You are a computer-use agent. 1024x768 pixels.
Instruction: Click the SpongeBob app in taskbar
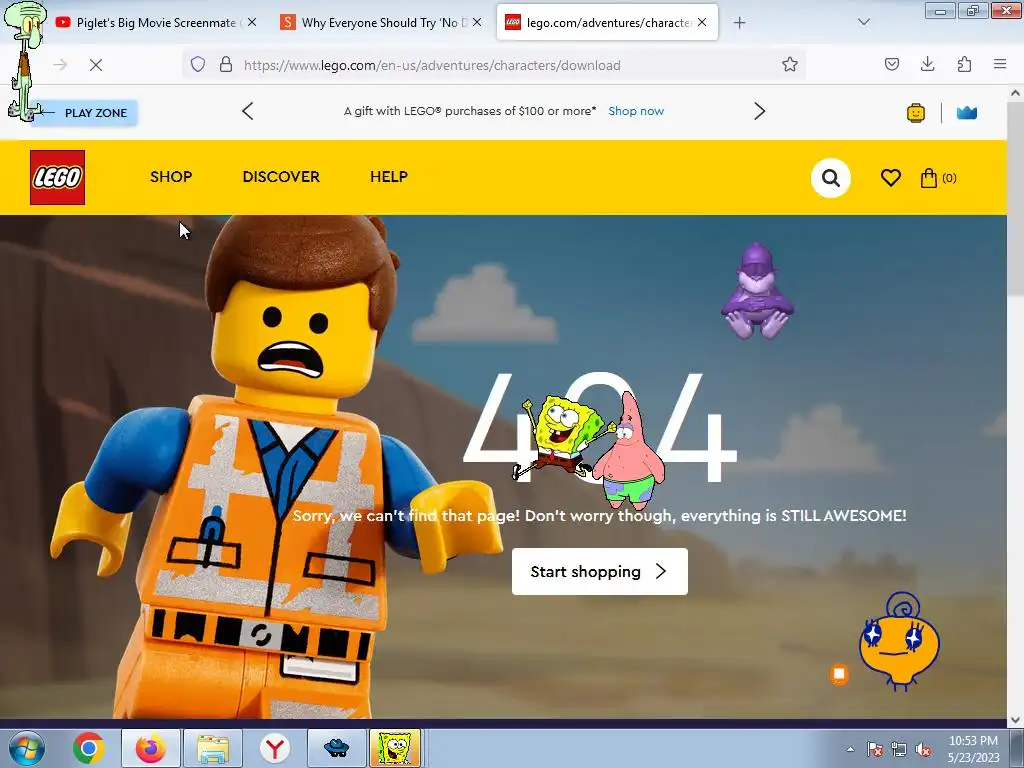point(395,748)
